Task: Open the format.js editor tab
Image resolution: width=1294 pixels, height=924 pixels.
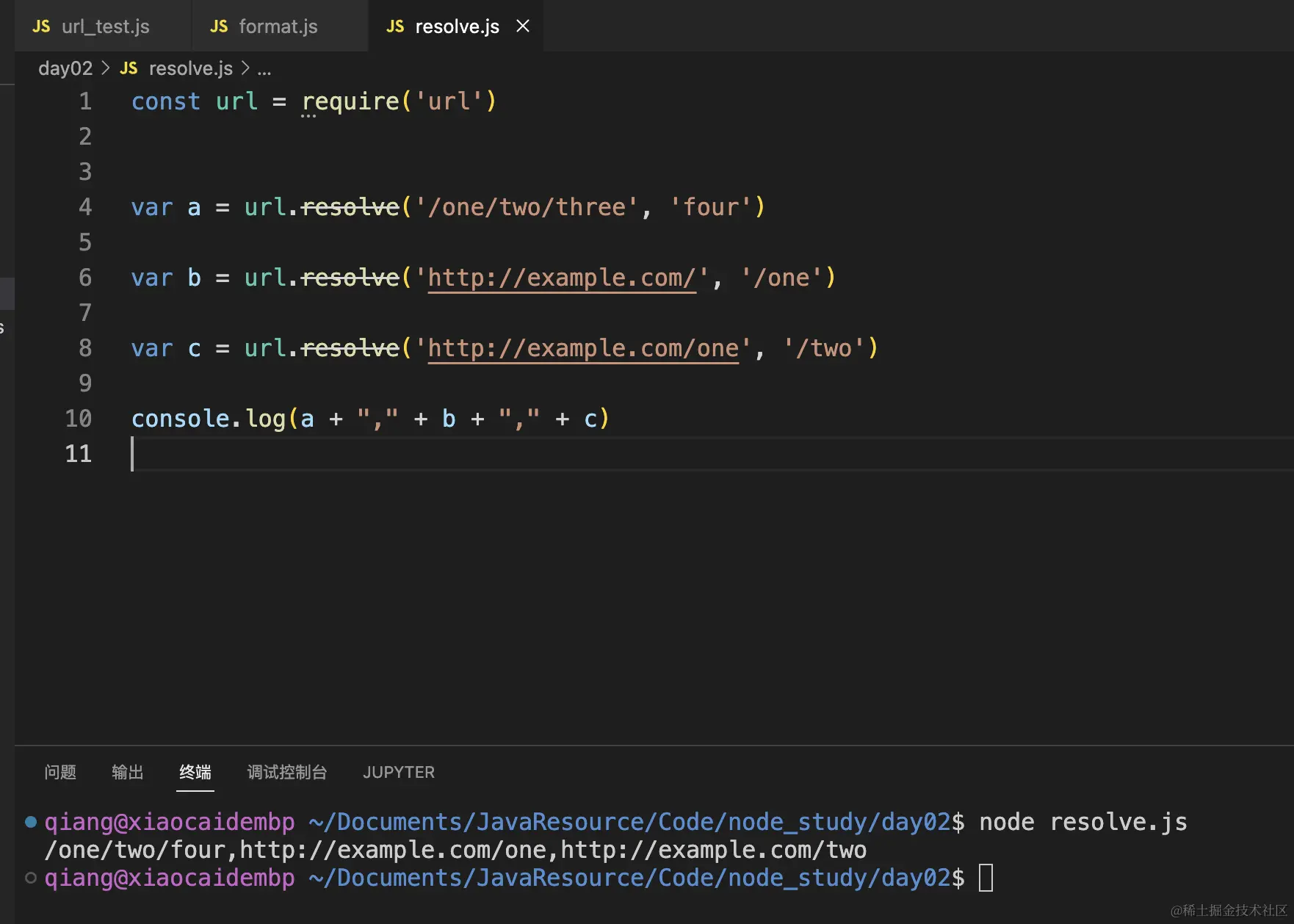Action: click(x=280, y=26)
